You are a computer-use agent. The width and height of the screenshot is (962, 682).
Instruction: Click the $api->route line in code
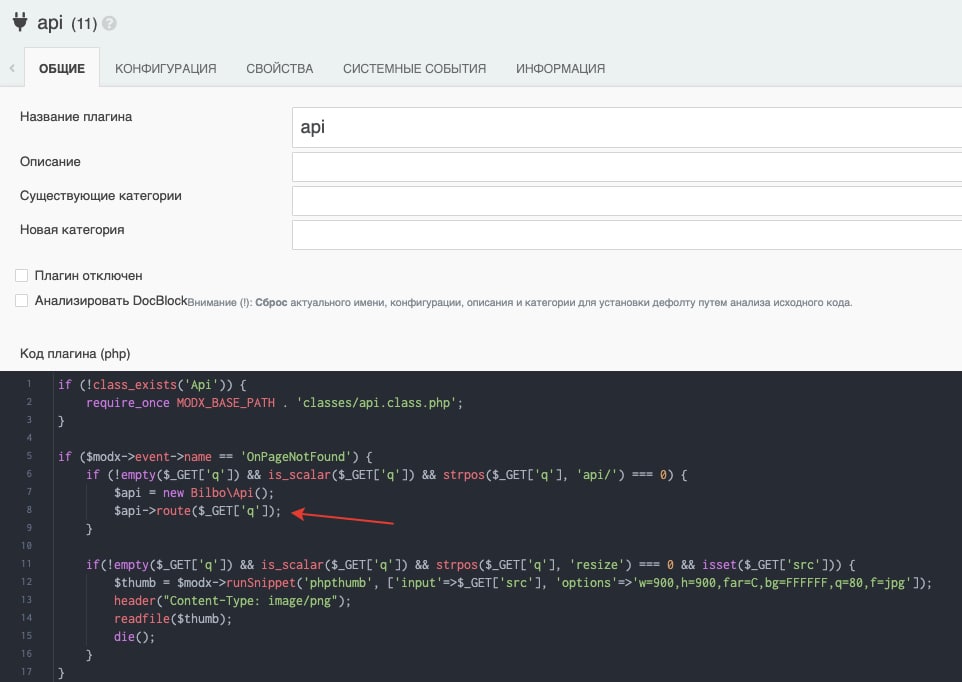click(197, 510)
